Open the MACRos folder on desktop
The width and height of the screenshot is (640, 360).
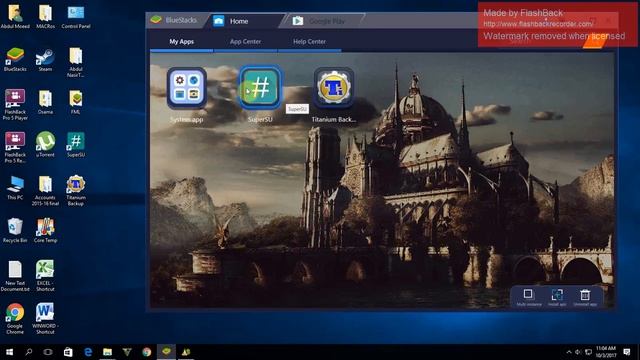pos(45,16)
